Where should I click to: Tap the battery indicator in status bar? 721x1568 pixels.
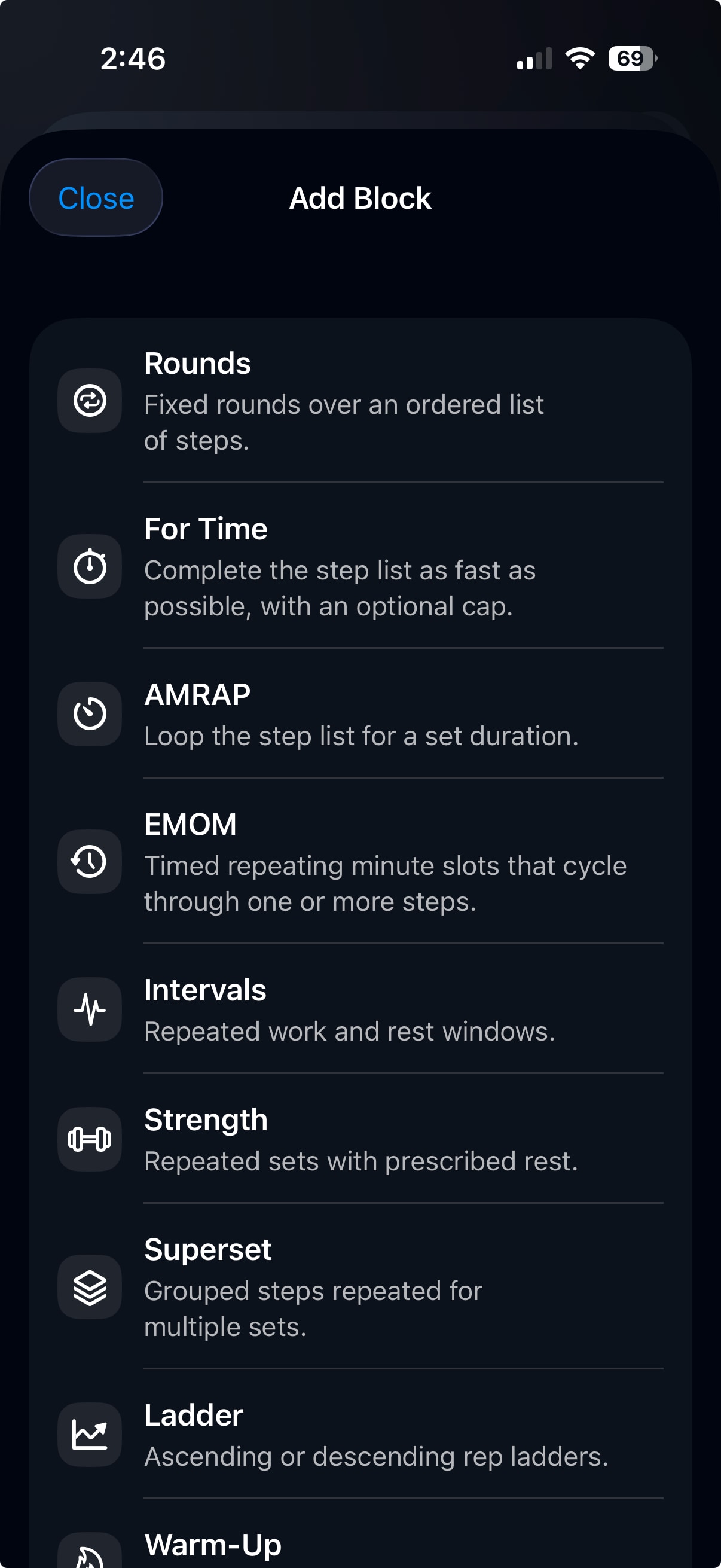(x=632, y=59)
